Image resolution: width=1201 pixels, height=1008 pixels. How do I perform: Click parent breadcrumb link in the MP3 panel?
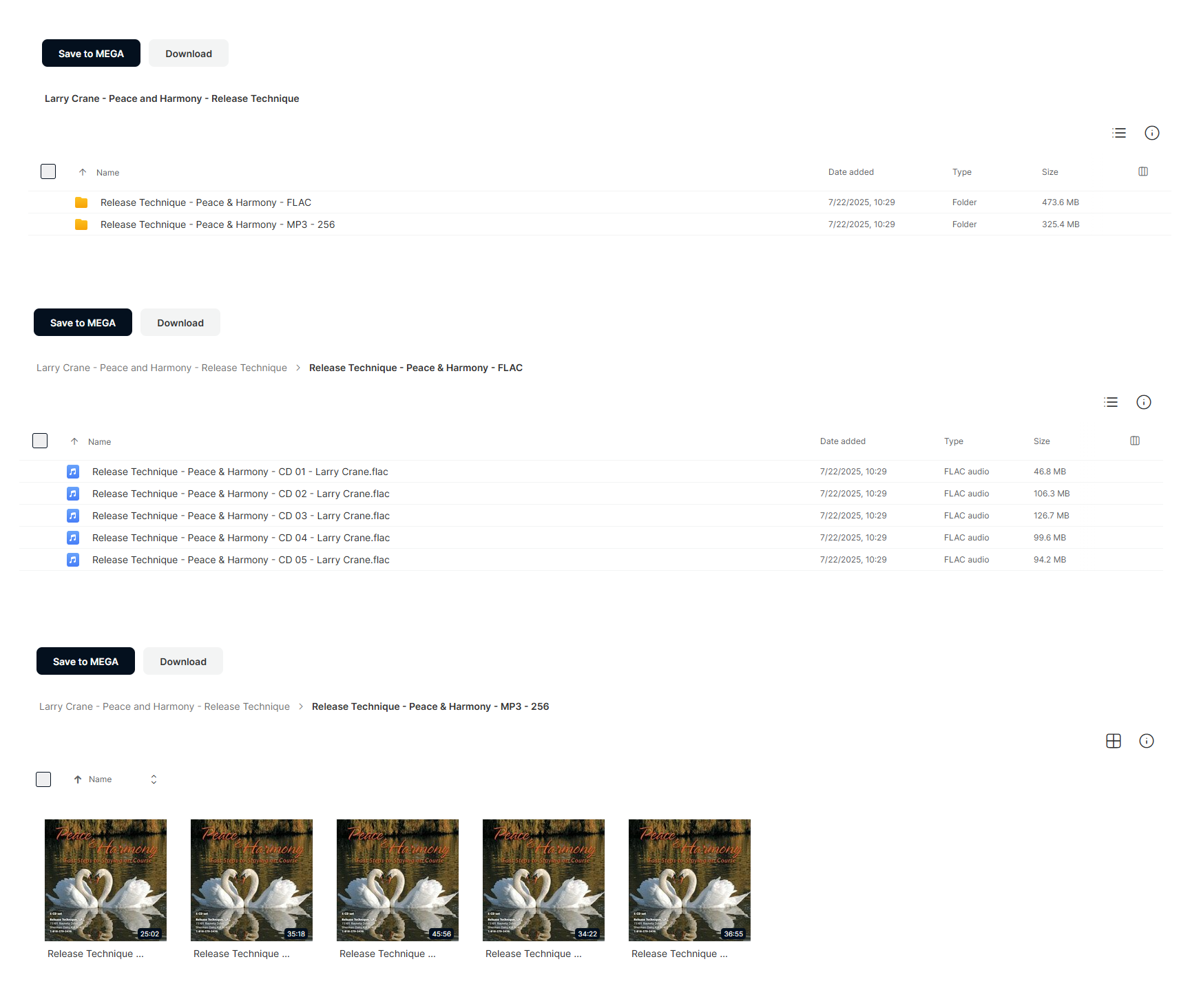click(165, 706)
